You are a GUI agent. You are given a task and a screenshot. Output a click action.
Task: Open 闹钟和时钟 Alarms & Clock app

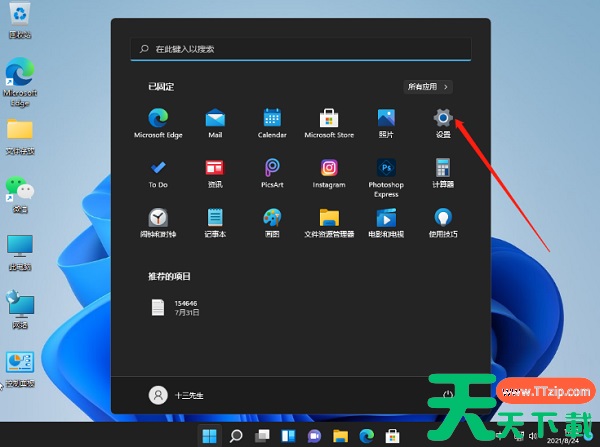[158, 223]
